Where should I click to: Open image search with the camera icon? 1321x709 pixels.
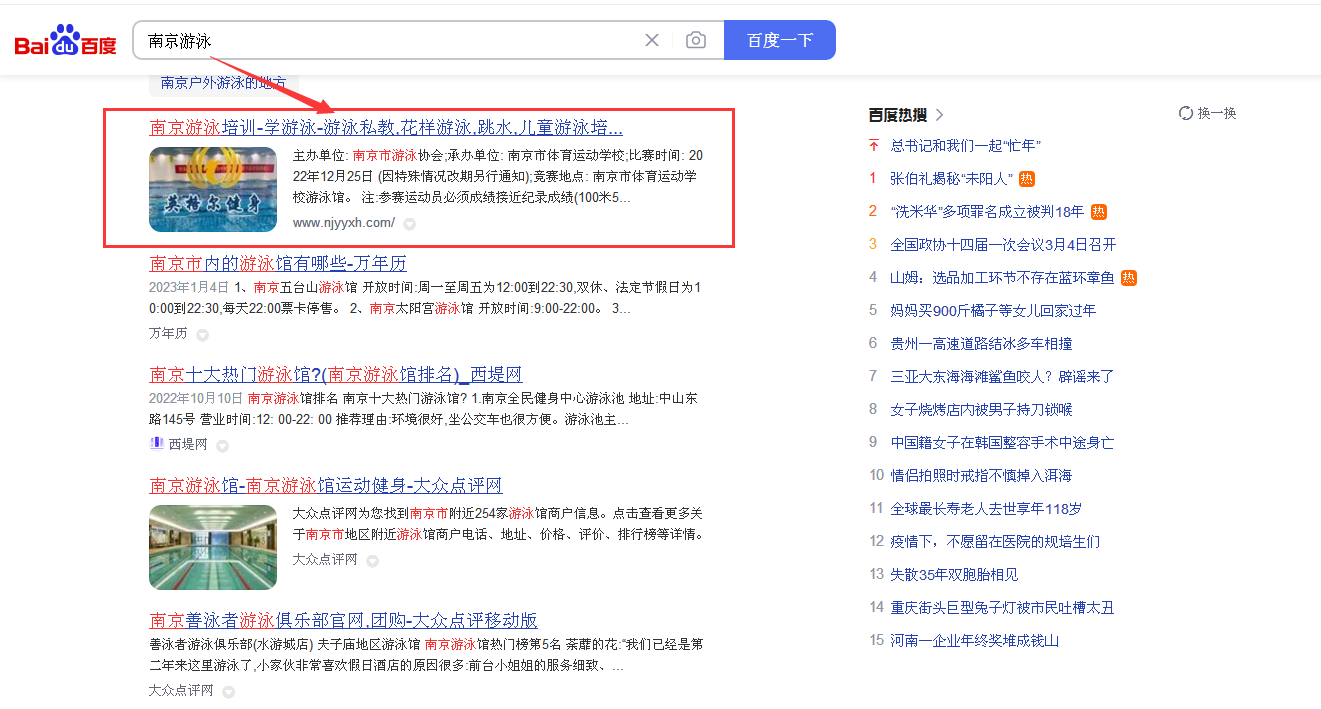coord(696,40)
